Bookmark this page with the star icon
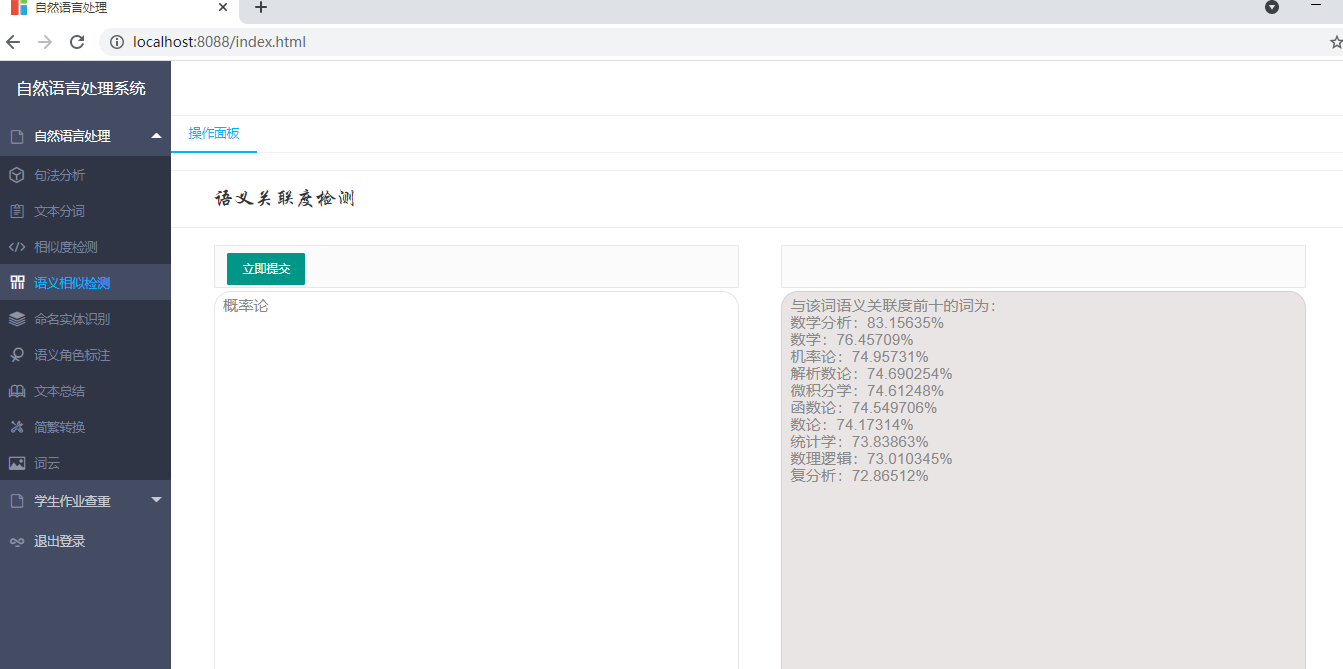 pos(1336,42)
